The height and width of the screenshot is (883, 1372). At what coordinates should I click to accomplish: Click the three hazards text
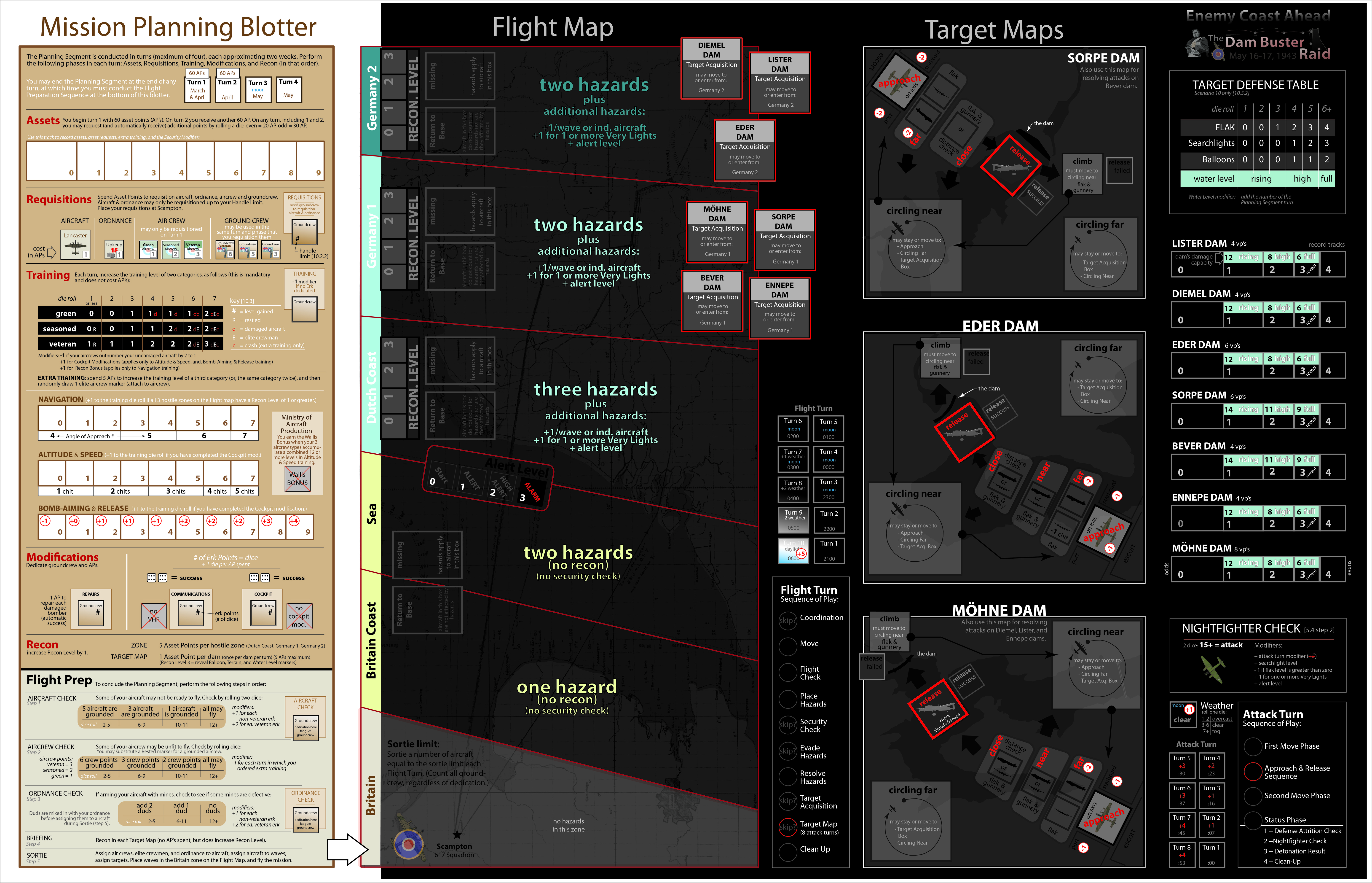click(595, 389)
